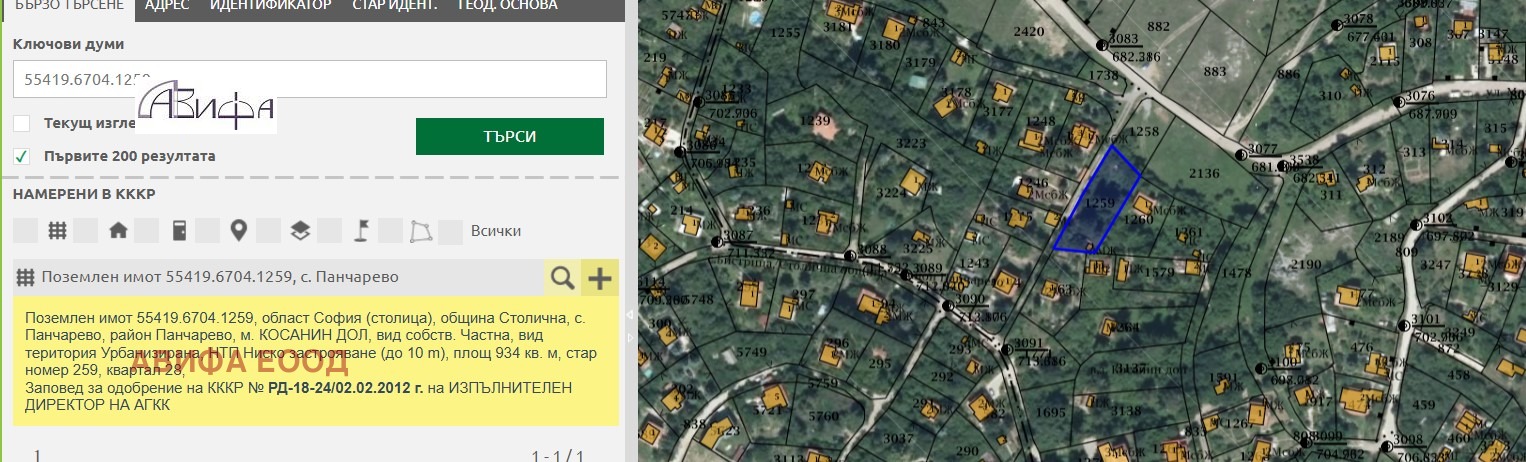Click the building house filter icon

(x=118, y=231)
